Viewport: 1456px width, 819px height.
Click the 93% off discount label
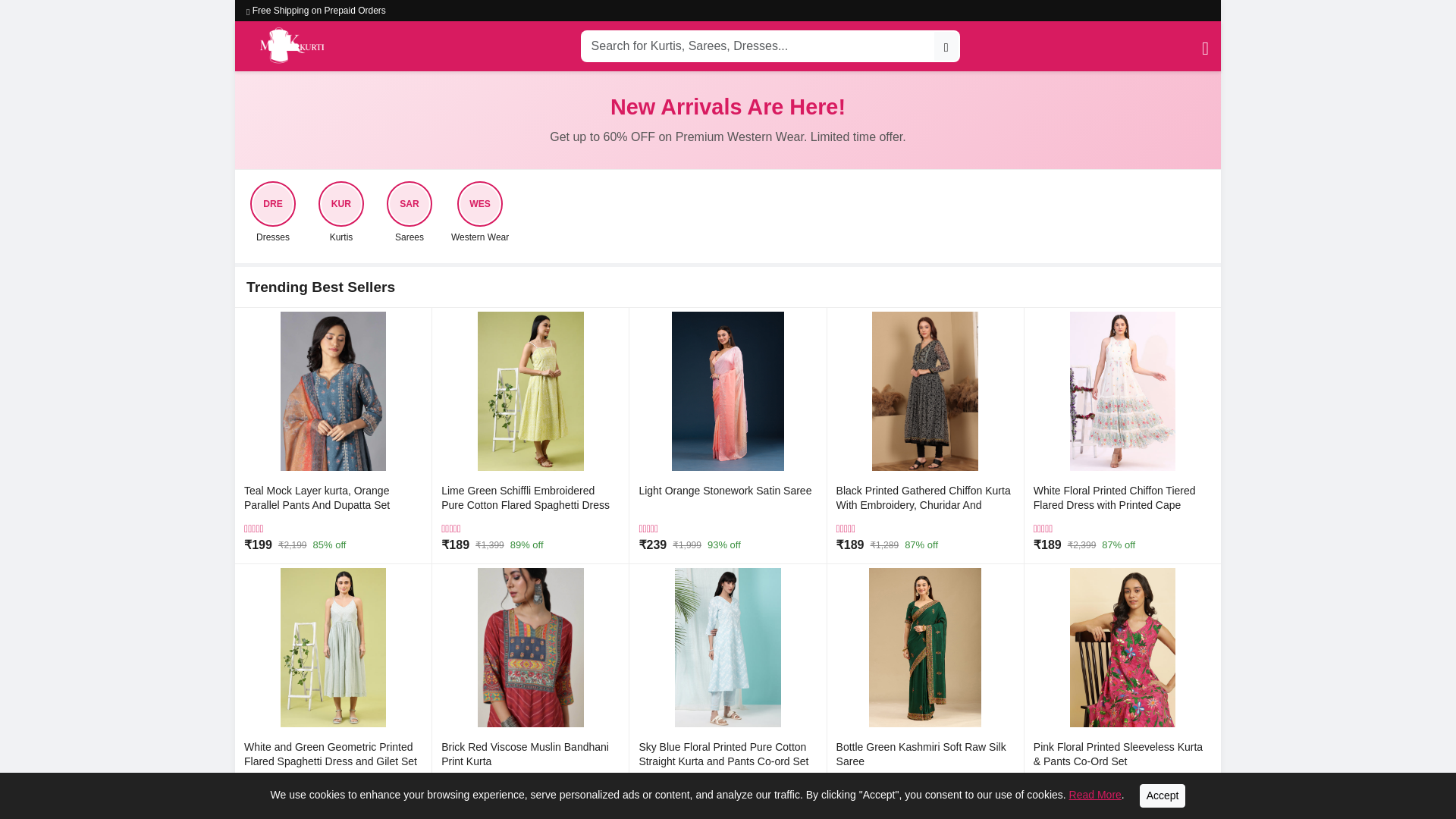pyautogui.click(x=724, y=545)
